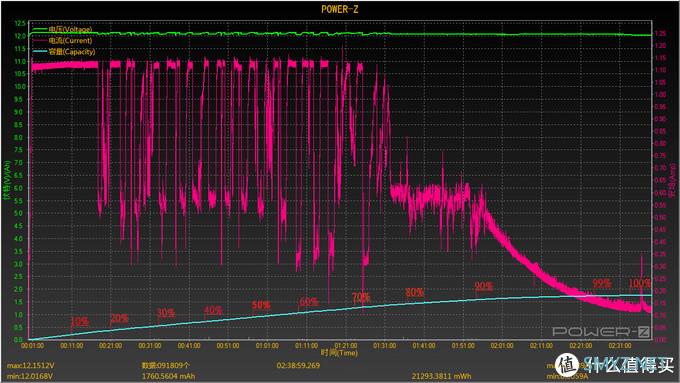
Task: Click the green Voltage legend line
Action: point(39,29)
